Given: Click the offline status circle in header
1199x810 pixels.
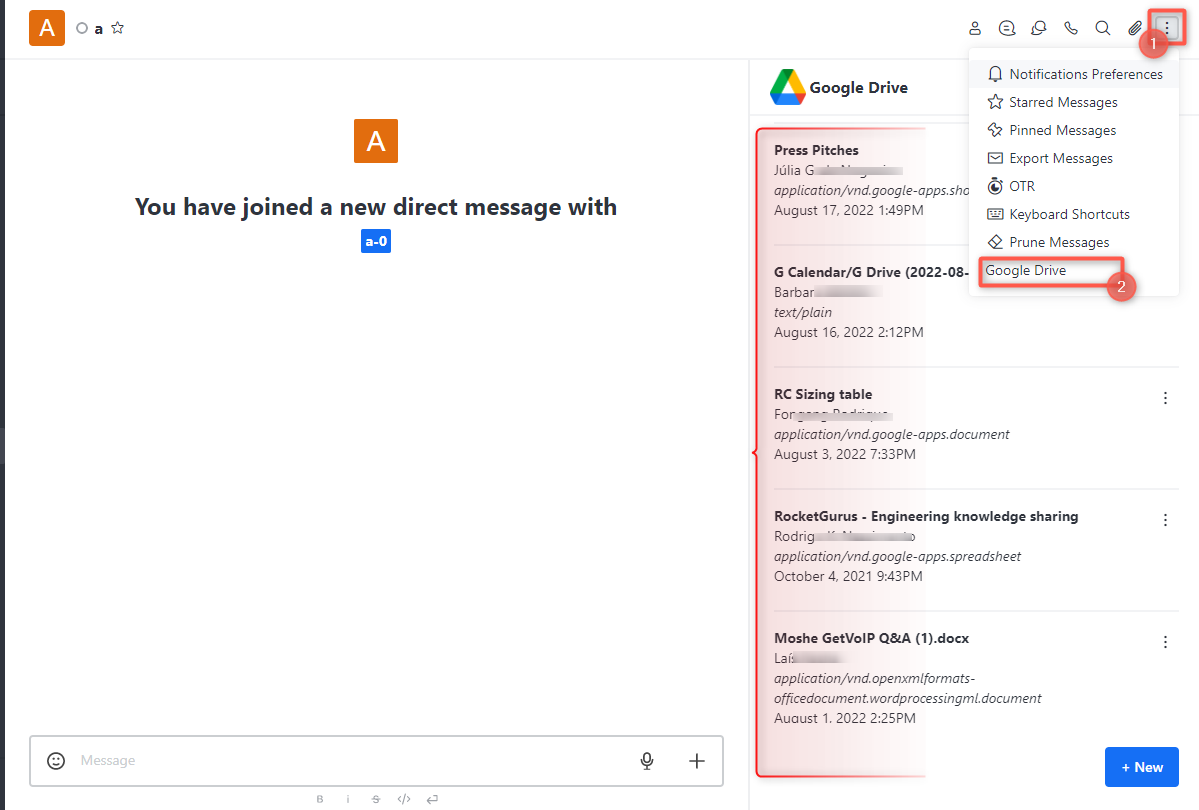Looking at the screenshot, I should click(x=82, y=28).
